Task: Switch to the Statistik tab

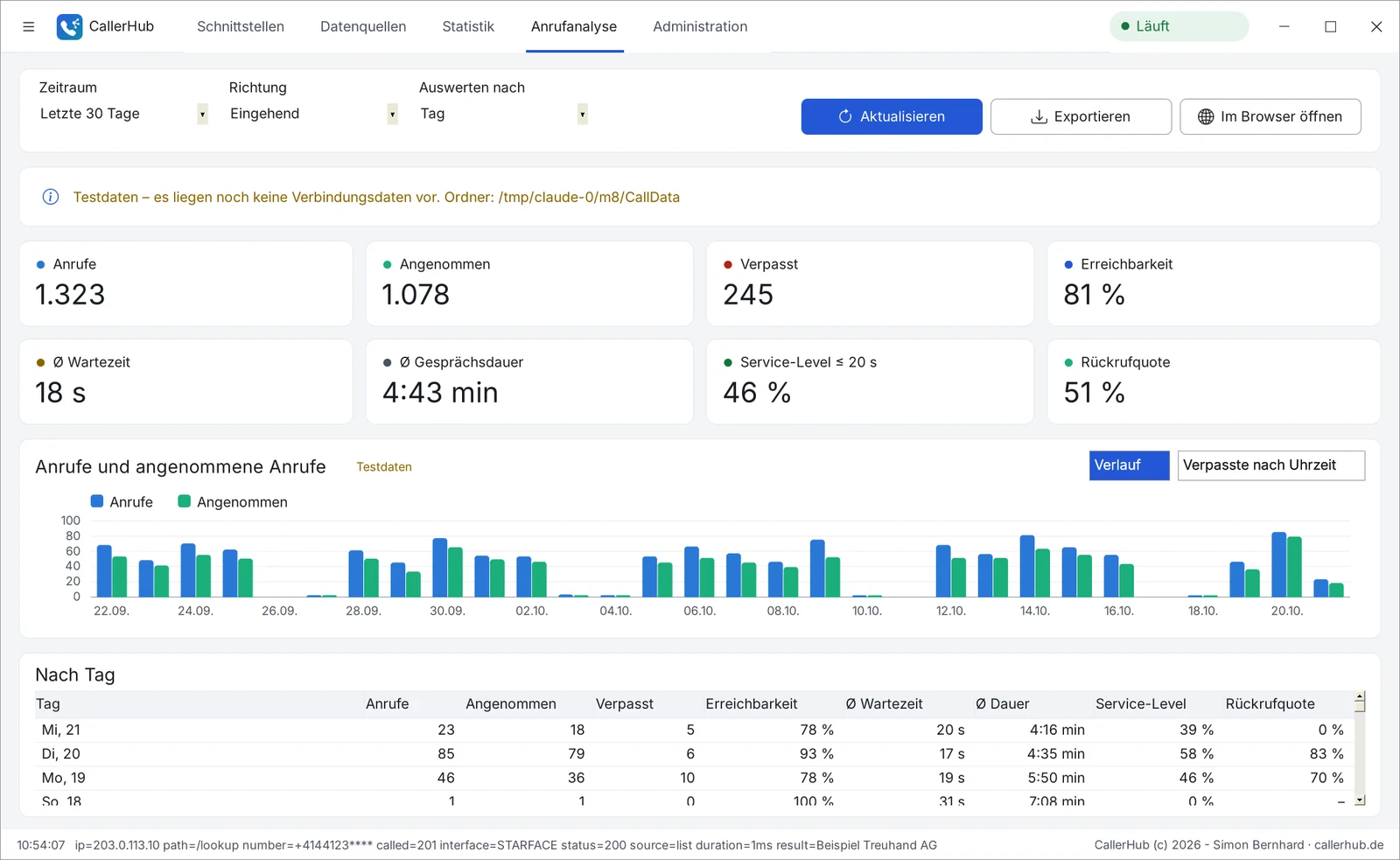Action: [468, 26]
